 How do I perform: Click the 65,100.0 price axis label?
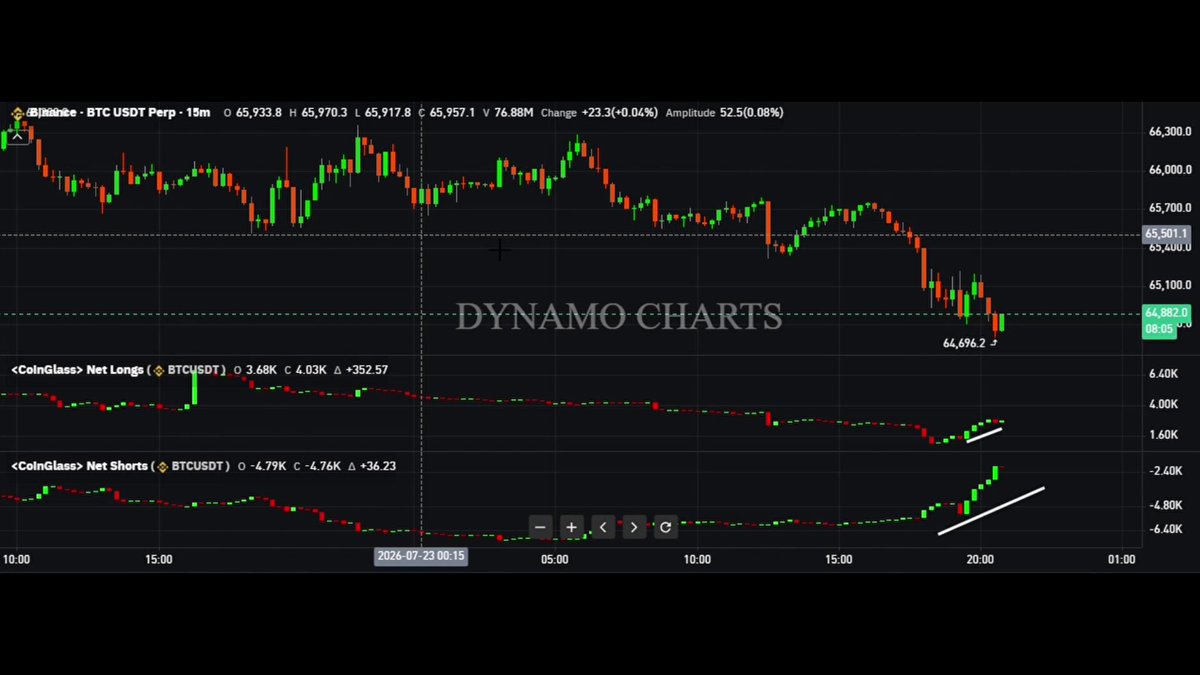1170,285
